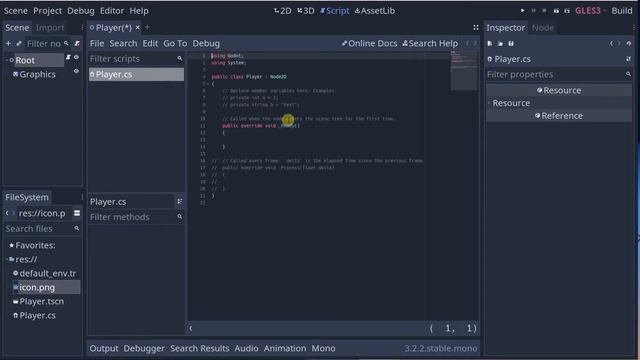Open script editor Search menu
The width and height of the screenshot is (640, 360).
123,43
